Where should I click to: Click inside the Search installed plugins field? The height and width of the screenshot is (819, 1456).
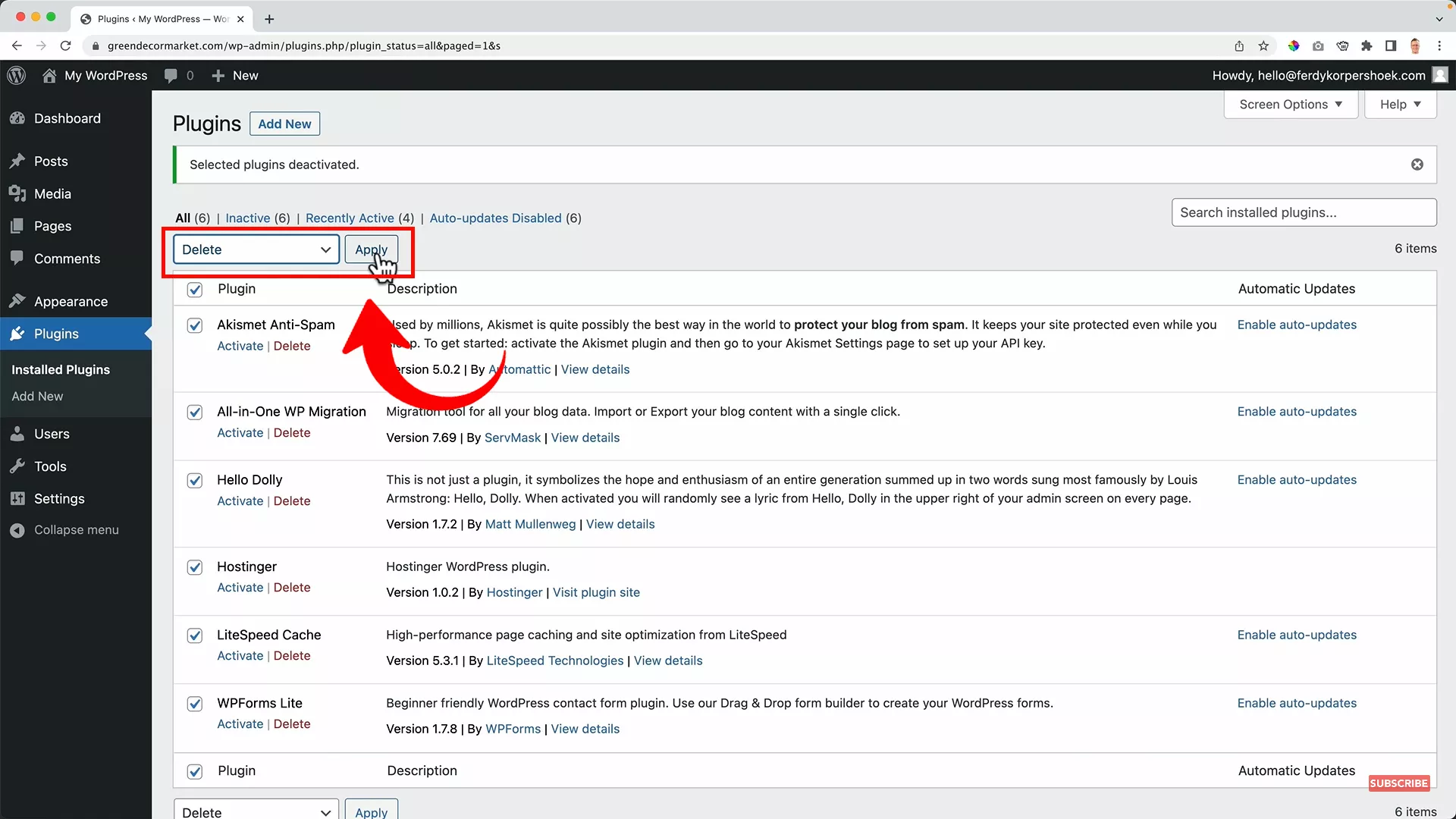click(x=1303, y=212)
